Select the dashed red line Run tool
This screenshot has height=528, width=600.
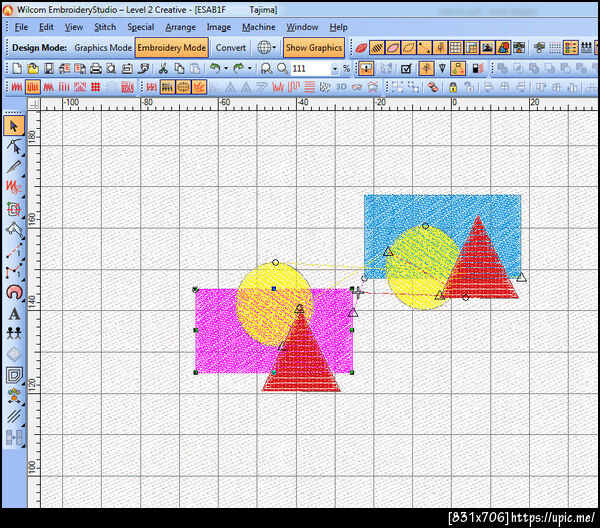click(x=14, y=251)
